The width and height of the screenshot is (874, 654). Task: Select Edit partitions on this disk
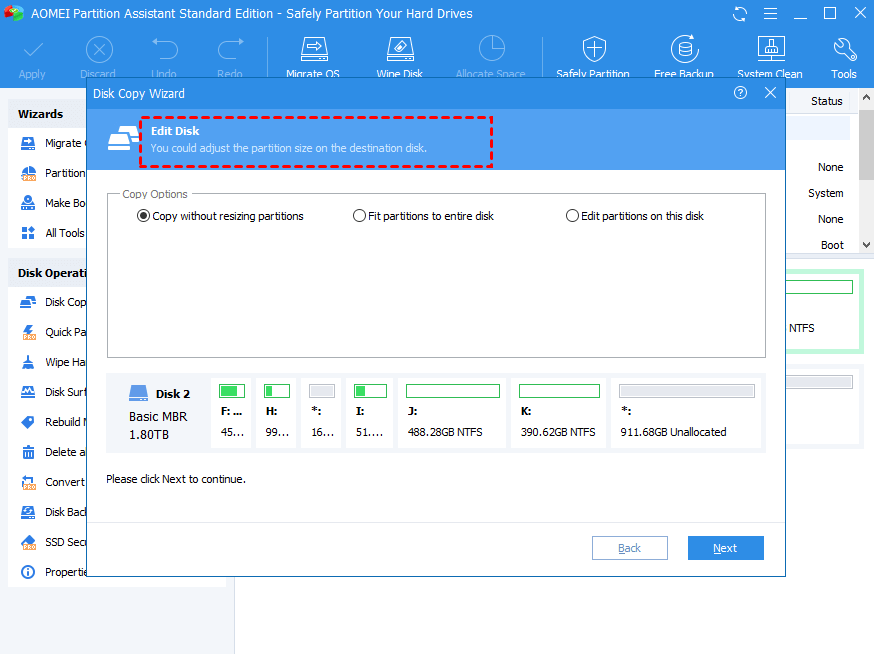click(635, 216)
